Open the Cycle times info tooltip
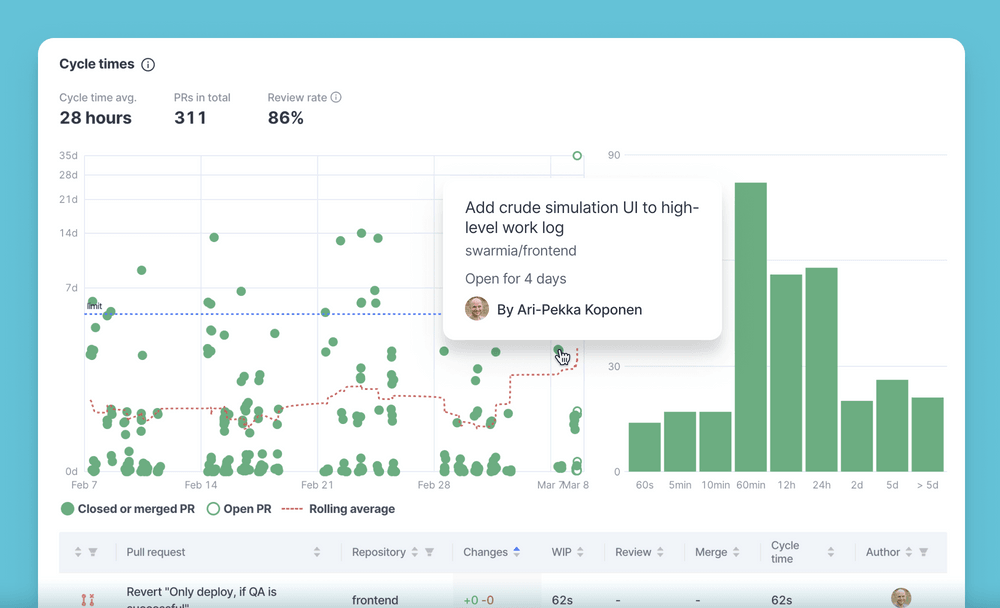1000x608 pixels. tap(148, 64)
